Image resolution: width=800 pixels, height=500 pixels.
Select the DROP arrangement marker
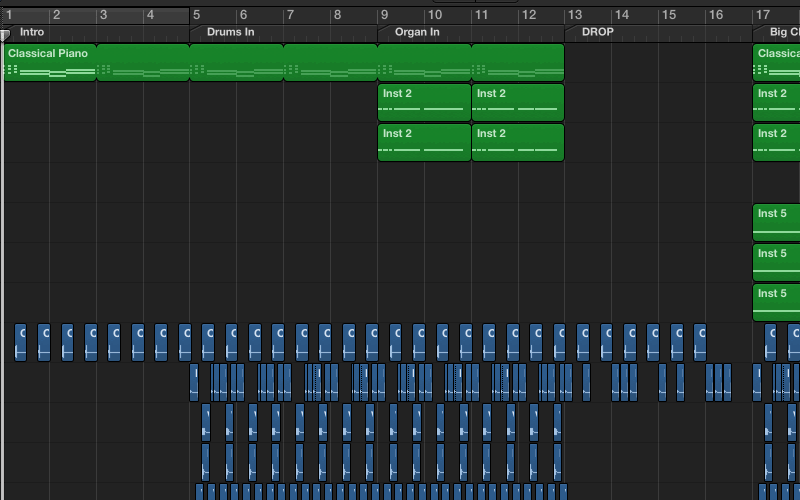[658, 32]
